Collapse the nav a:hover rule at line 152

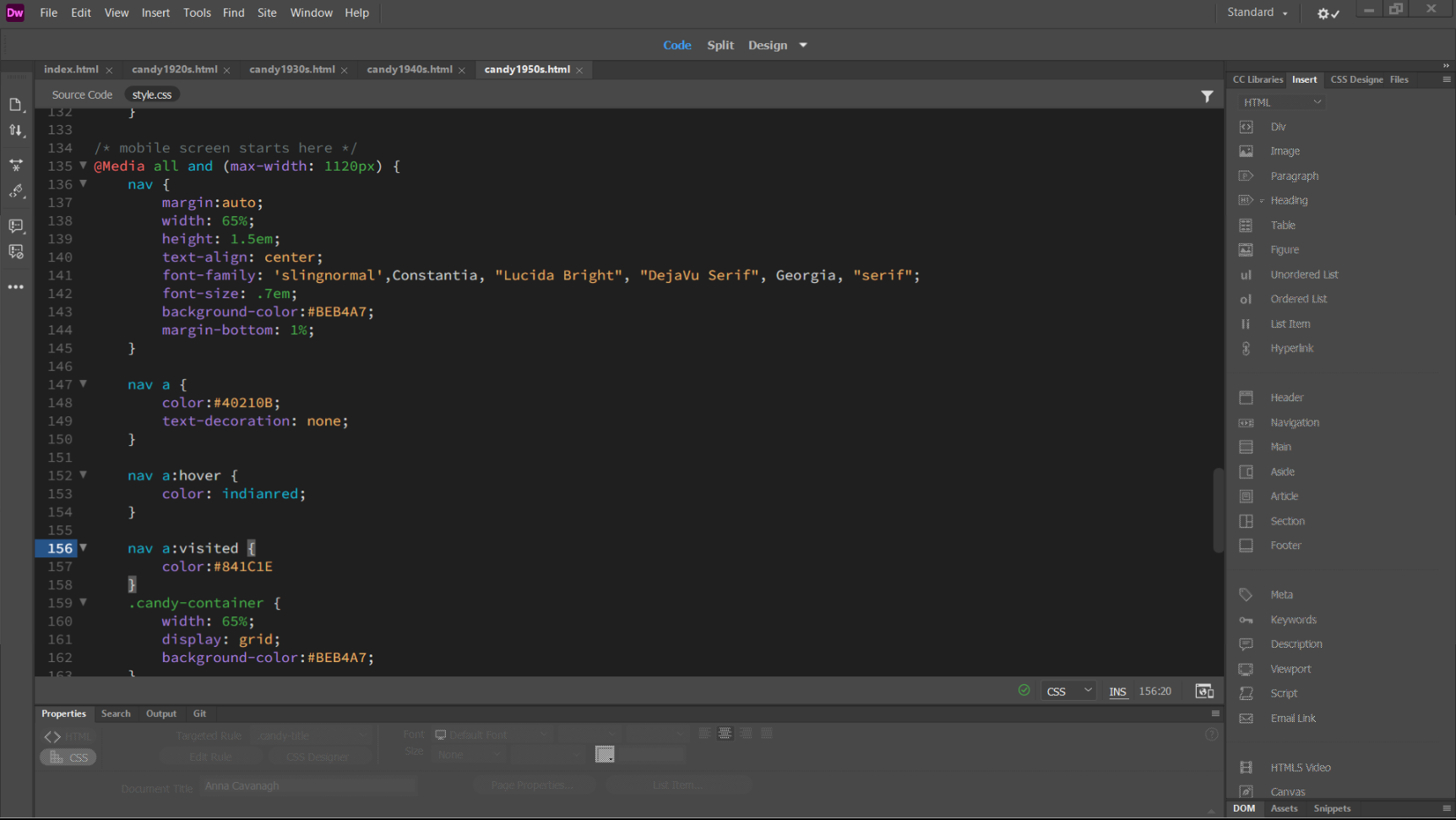pos(83,475)
